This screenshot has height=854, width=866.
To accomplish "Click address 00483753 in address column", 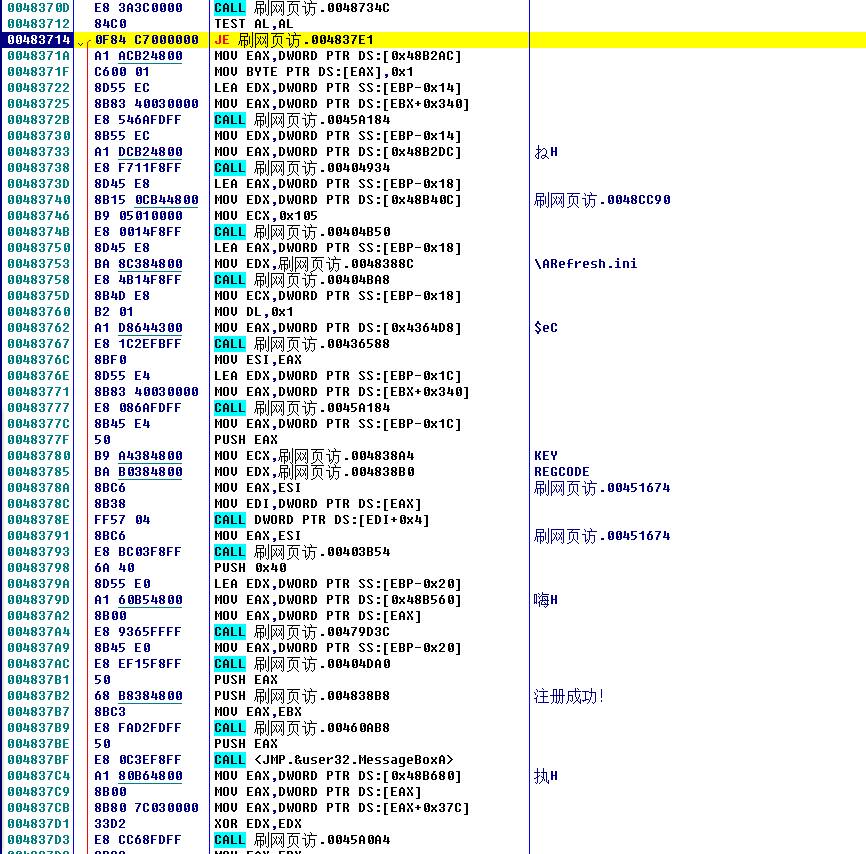I will (39, 263).
